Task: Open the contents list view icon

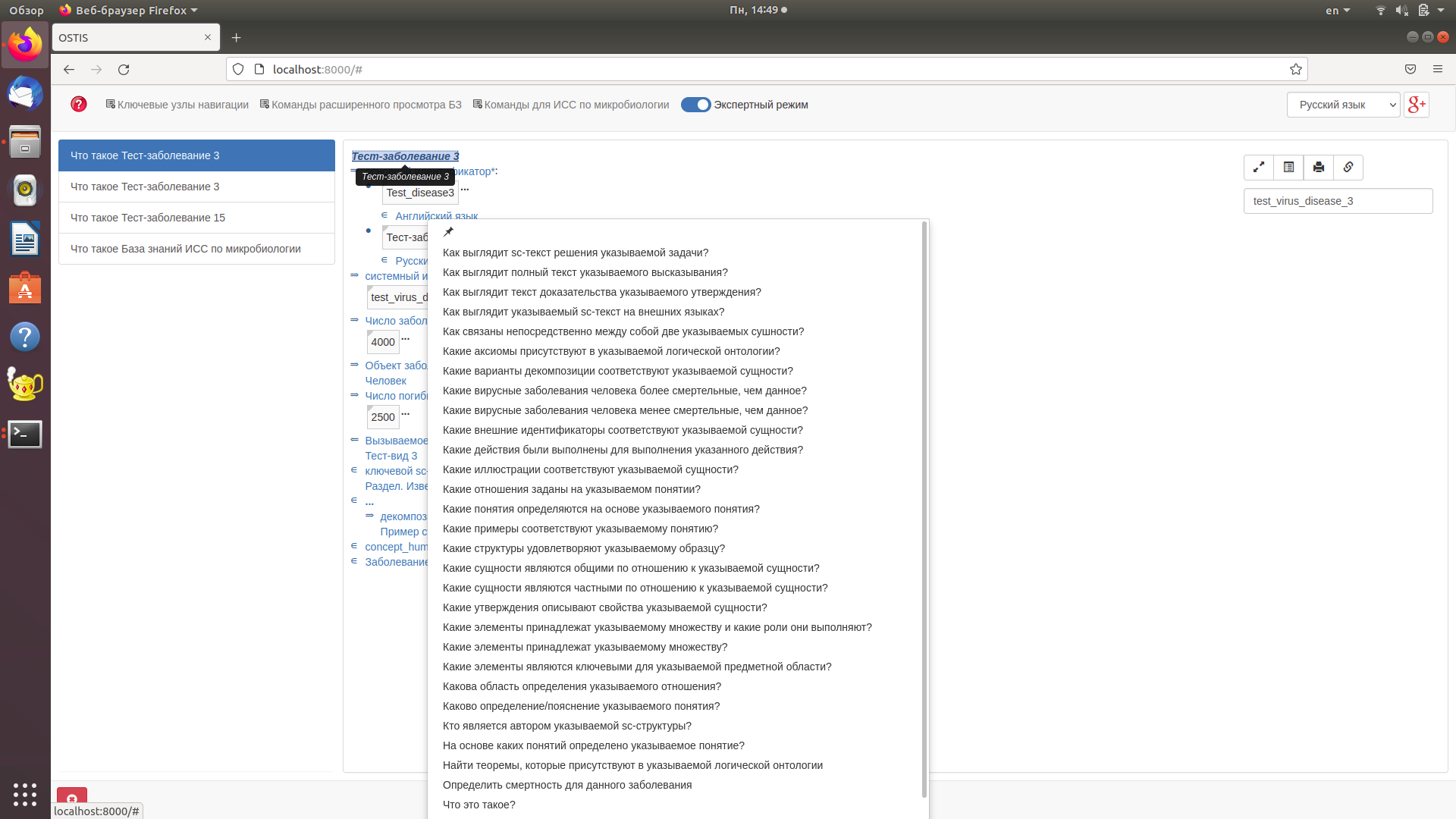Action: 1288,168
